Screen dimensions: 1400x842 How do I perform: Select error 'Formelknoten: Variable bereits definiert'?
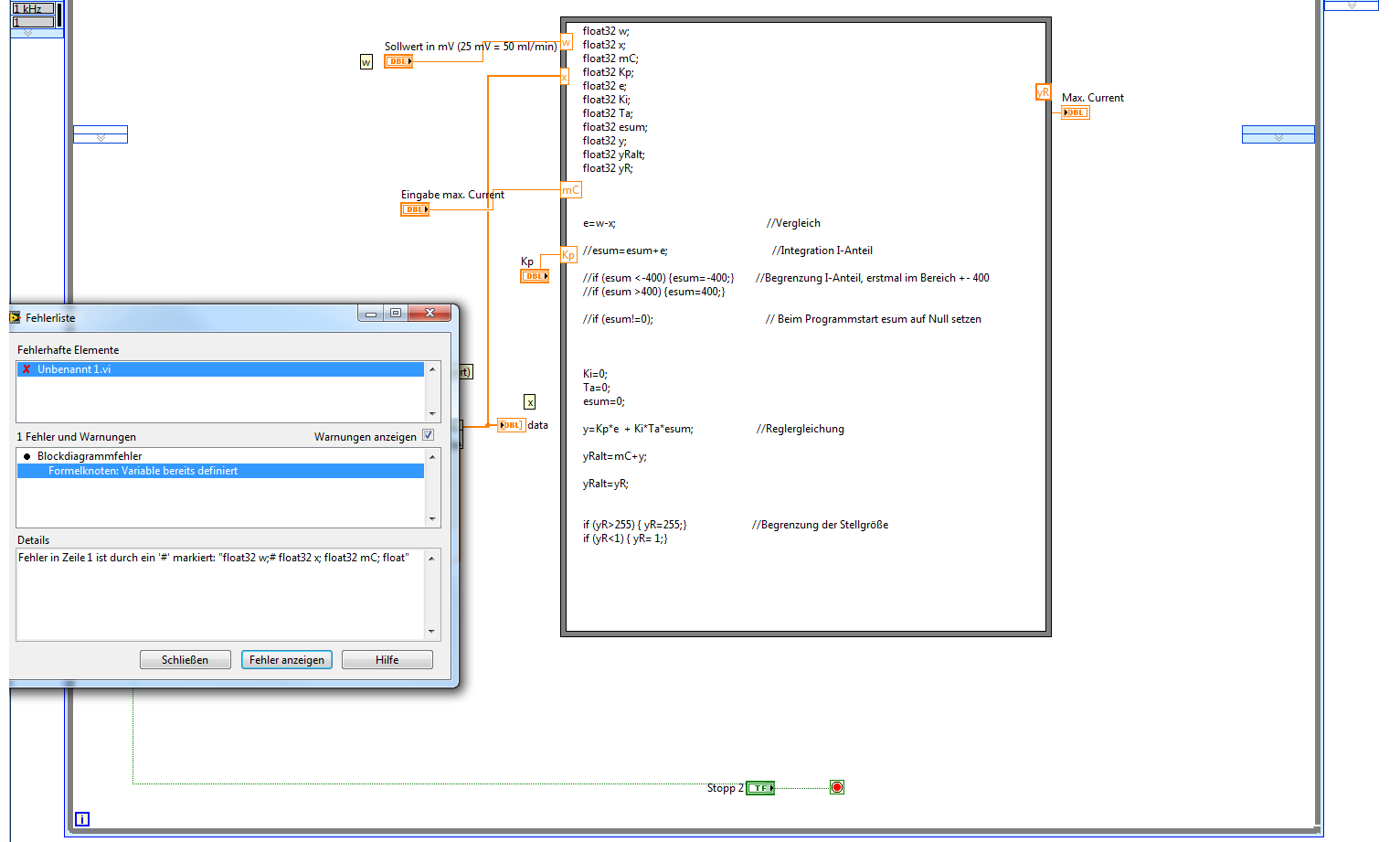[220, 471]
